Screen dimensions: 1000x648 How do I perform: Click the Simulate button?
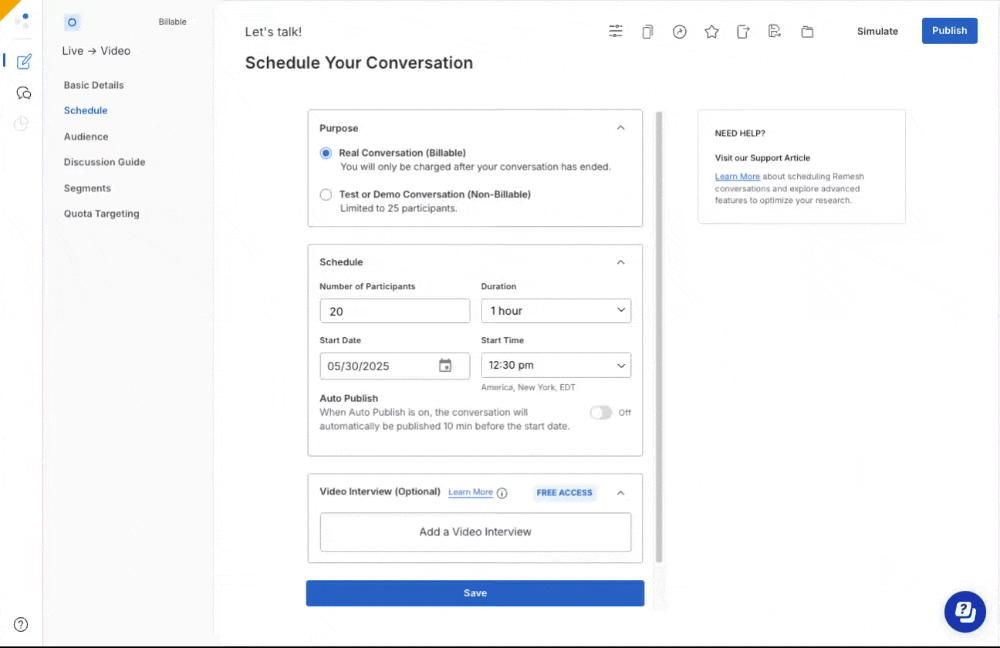[877, 31]
